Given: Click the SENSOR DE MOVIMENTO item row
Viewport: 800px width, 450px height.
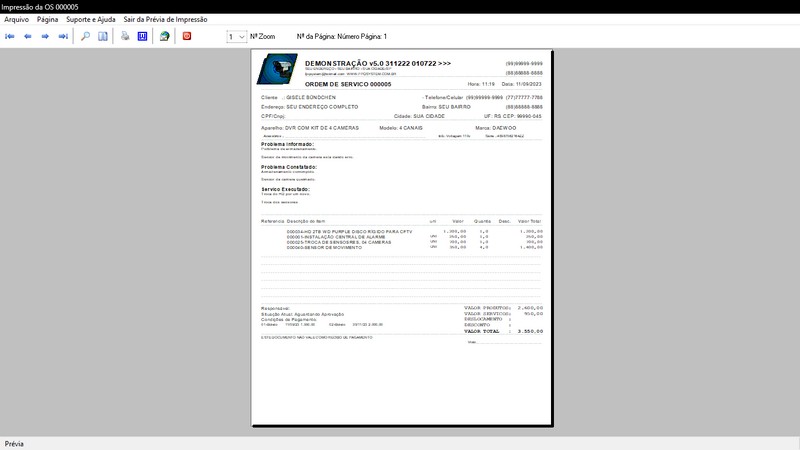Looking at the screenshot, I should (x=414, y=247).
